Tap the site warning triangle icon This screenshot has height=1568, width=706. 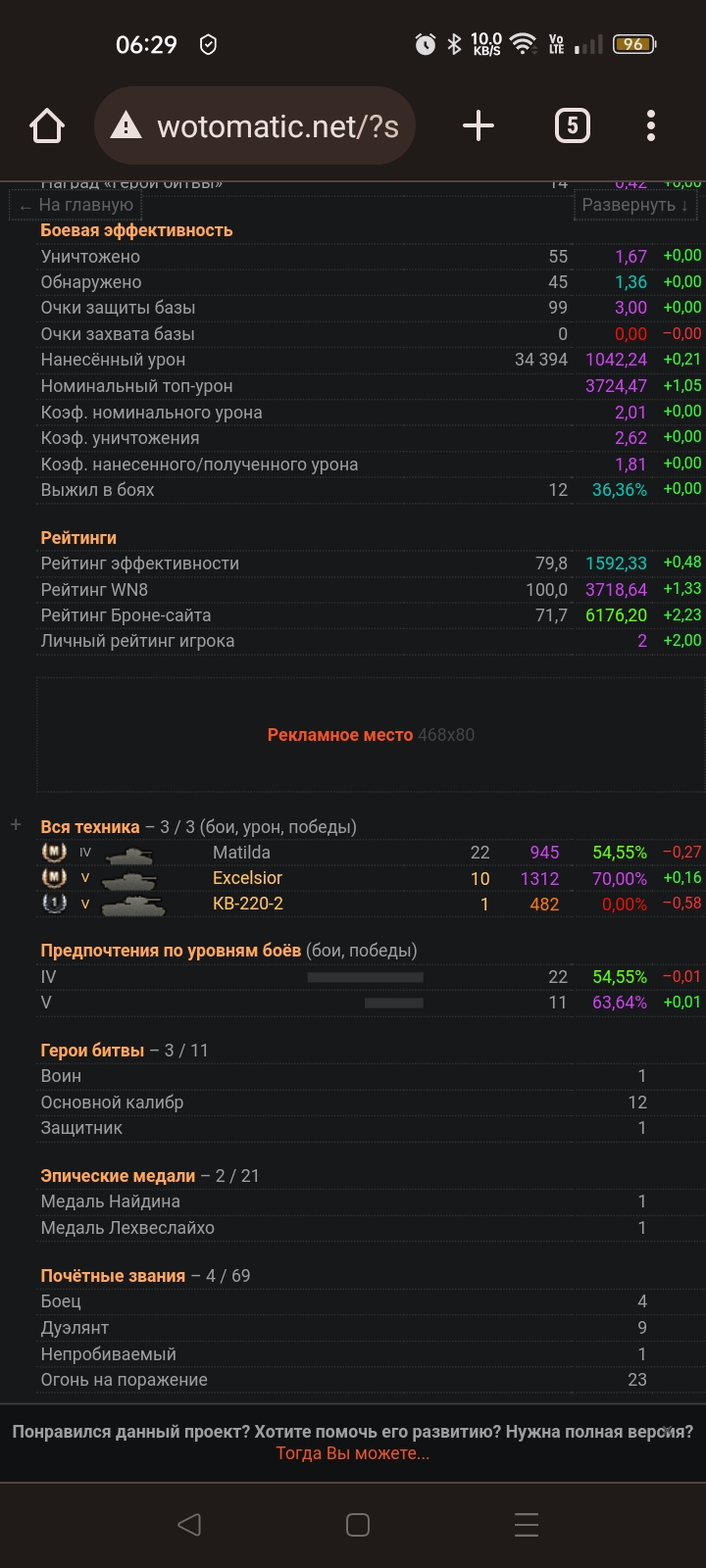(126, 126)
